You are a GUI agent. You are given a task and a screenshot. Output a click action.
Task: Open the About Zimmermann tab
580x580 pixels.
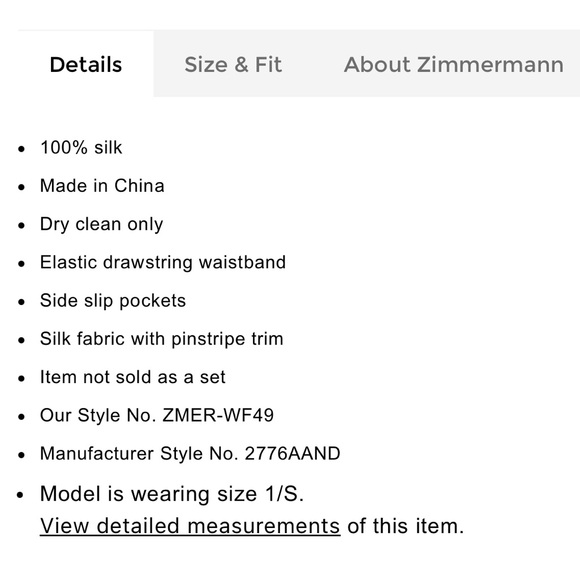coord(453,64)
